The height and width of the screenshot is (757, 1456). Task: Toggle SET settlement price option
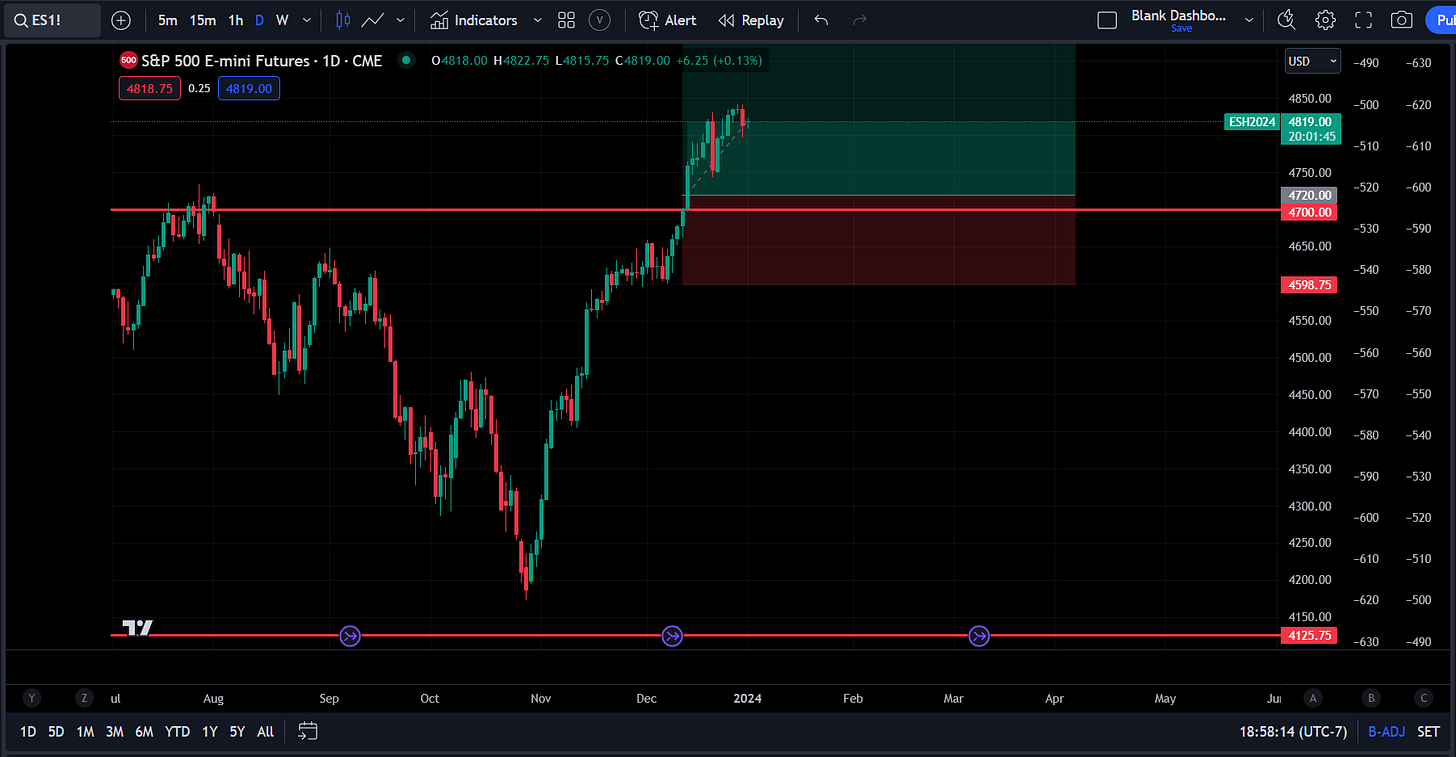[x=1428, y=732]
